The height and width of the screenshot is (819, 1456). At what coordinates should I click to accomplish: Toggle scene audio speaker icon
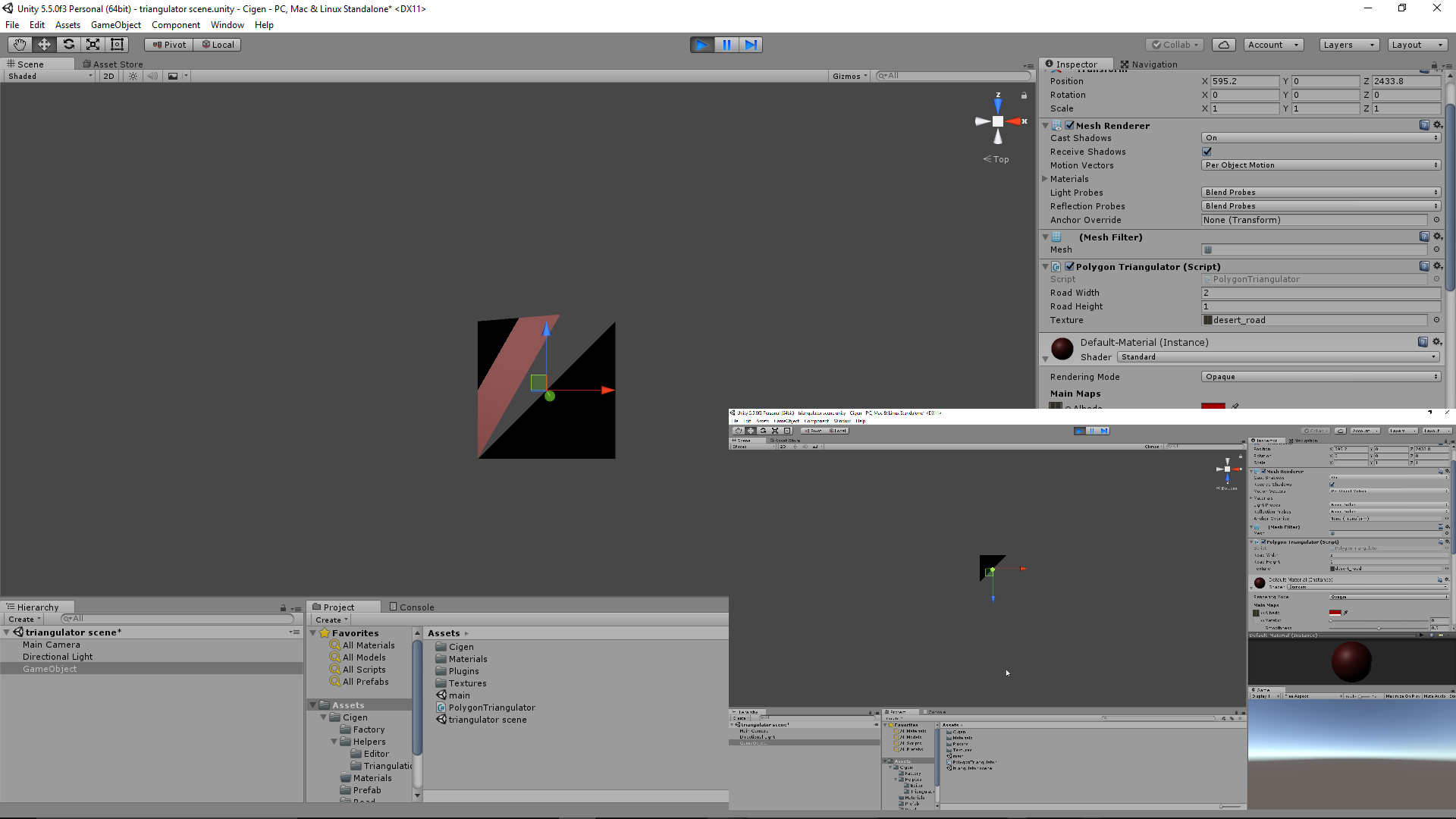pyautogui.click(x=152, y=76)
